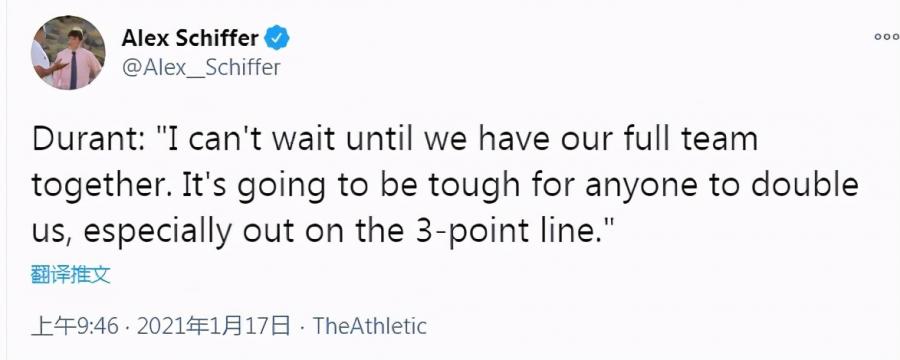Open Alex Schiffer's round profile avatar
This screenshot has width=900, height=360.
(68, 52)
